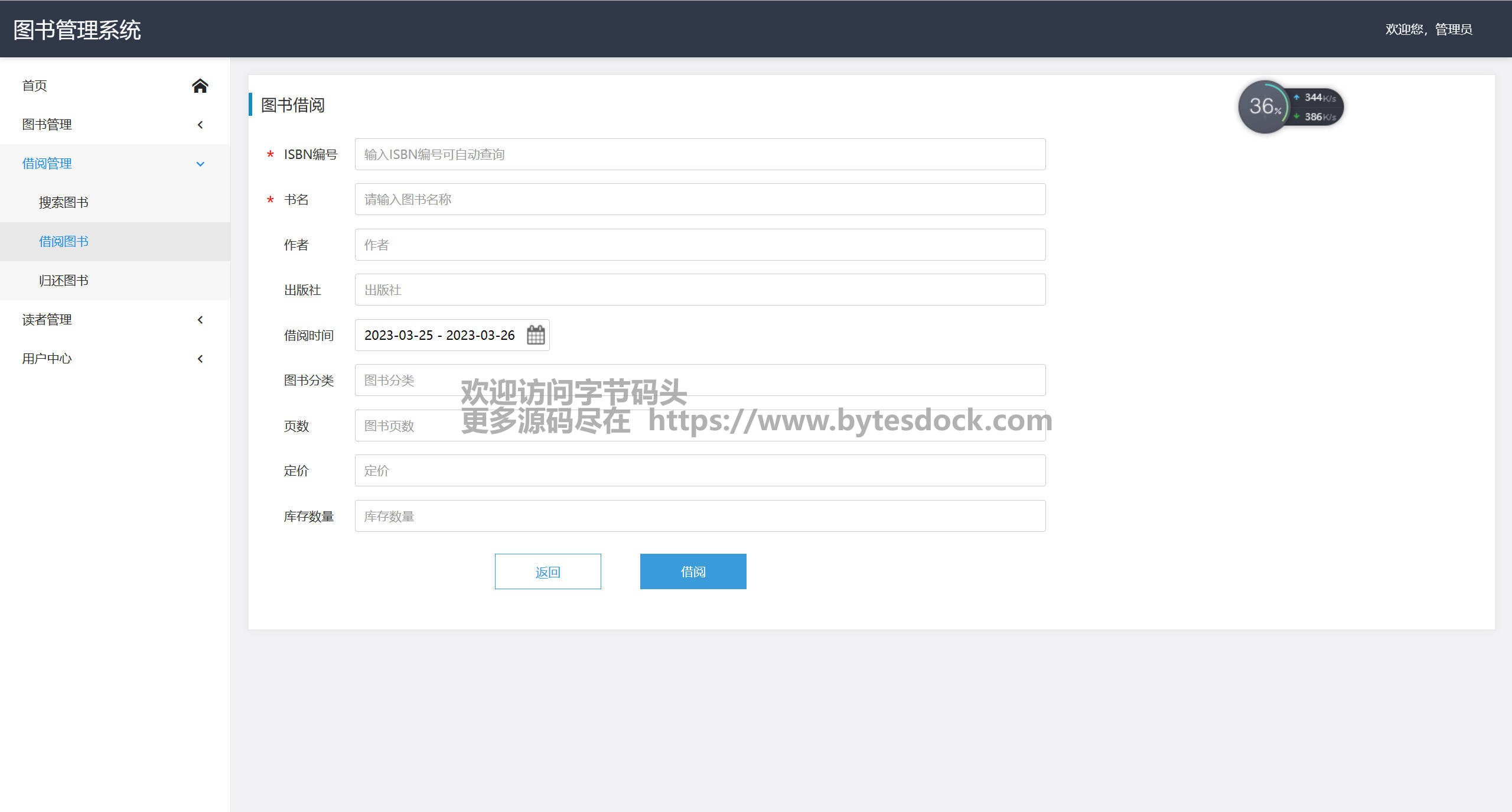Viewport: 1512px width, 812px height.
Task: Click the 书名 input field
Action: [x=699, y=200]
